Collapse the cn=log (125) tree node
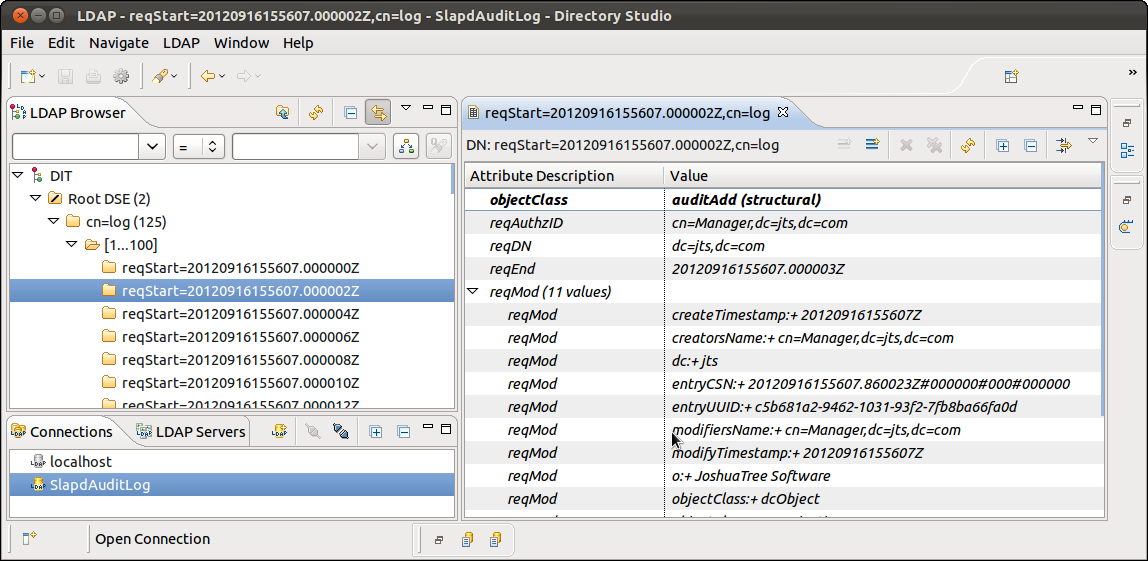1148x561 pixels. pos(53,222)
